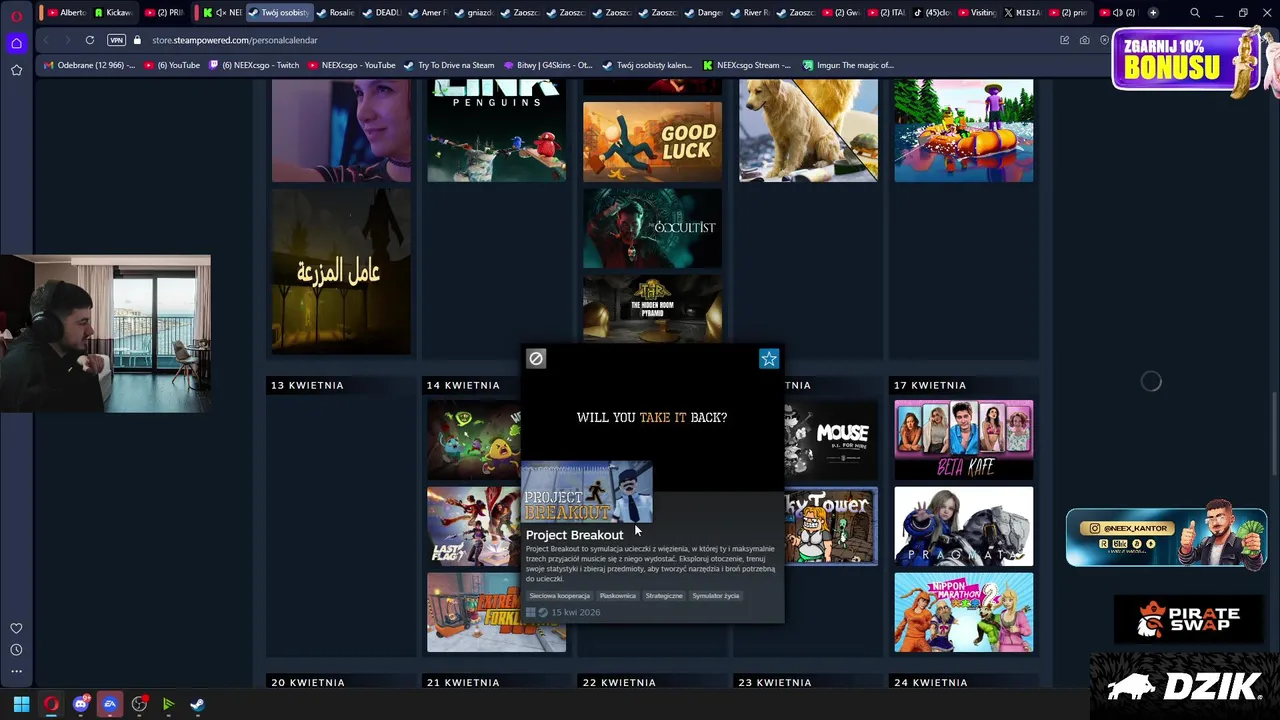This screenshot has width=1280, height=720.
Task: Open Opera sidebar home icon
Action: click(16, 43)
